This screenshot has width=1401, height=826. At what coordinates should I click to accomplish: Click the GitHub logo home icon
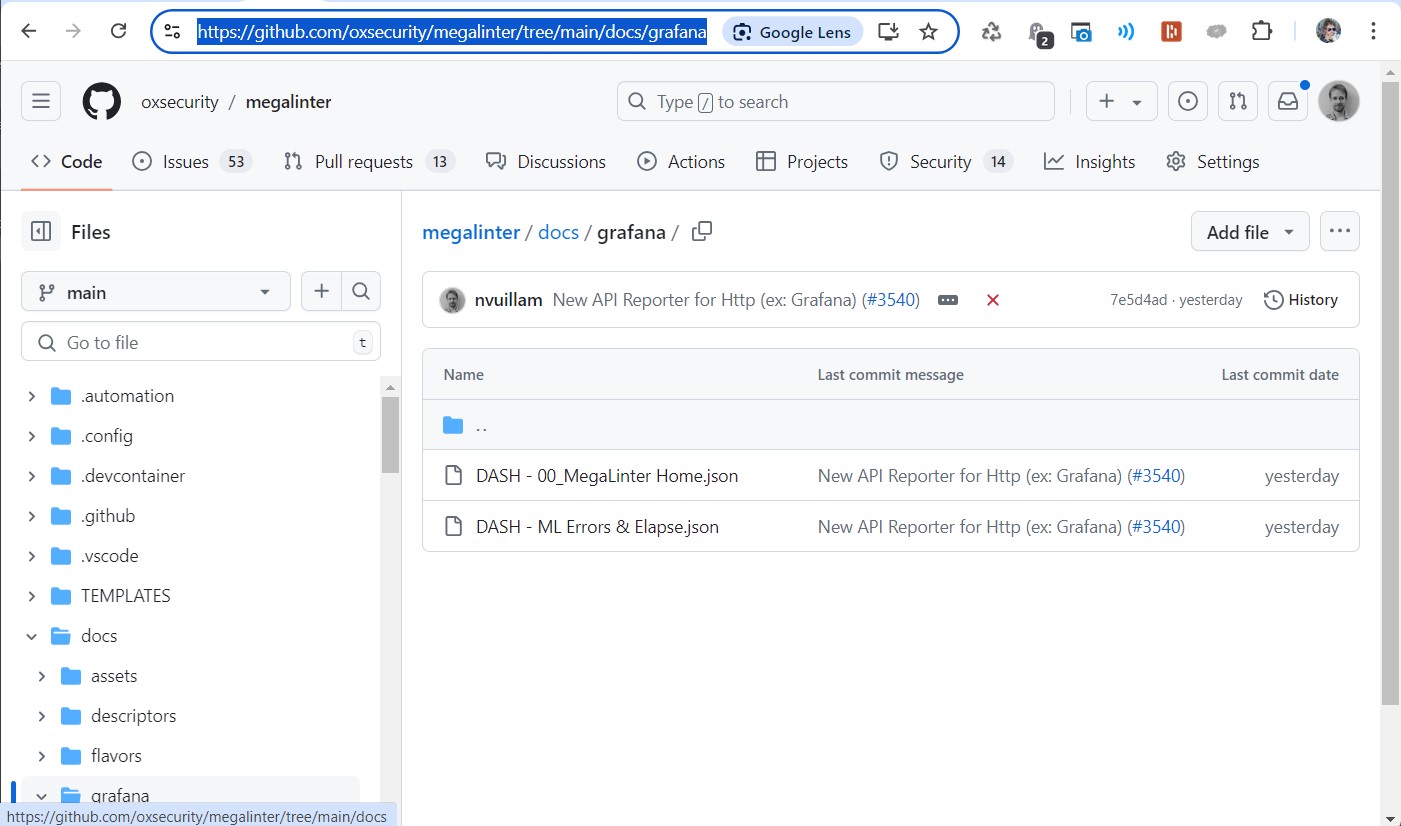[x=101, y=102]
